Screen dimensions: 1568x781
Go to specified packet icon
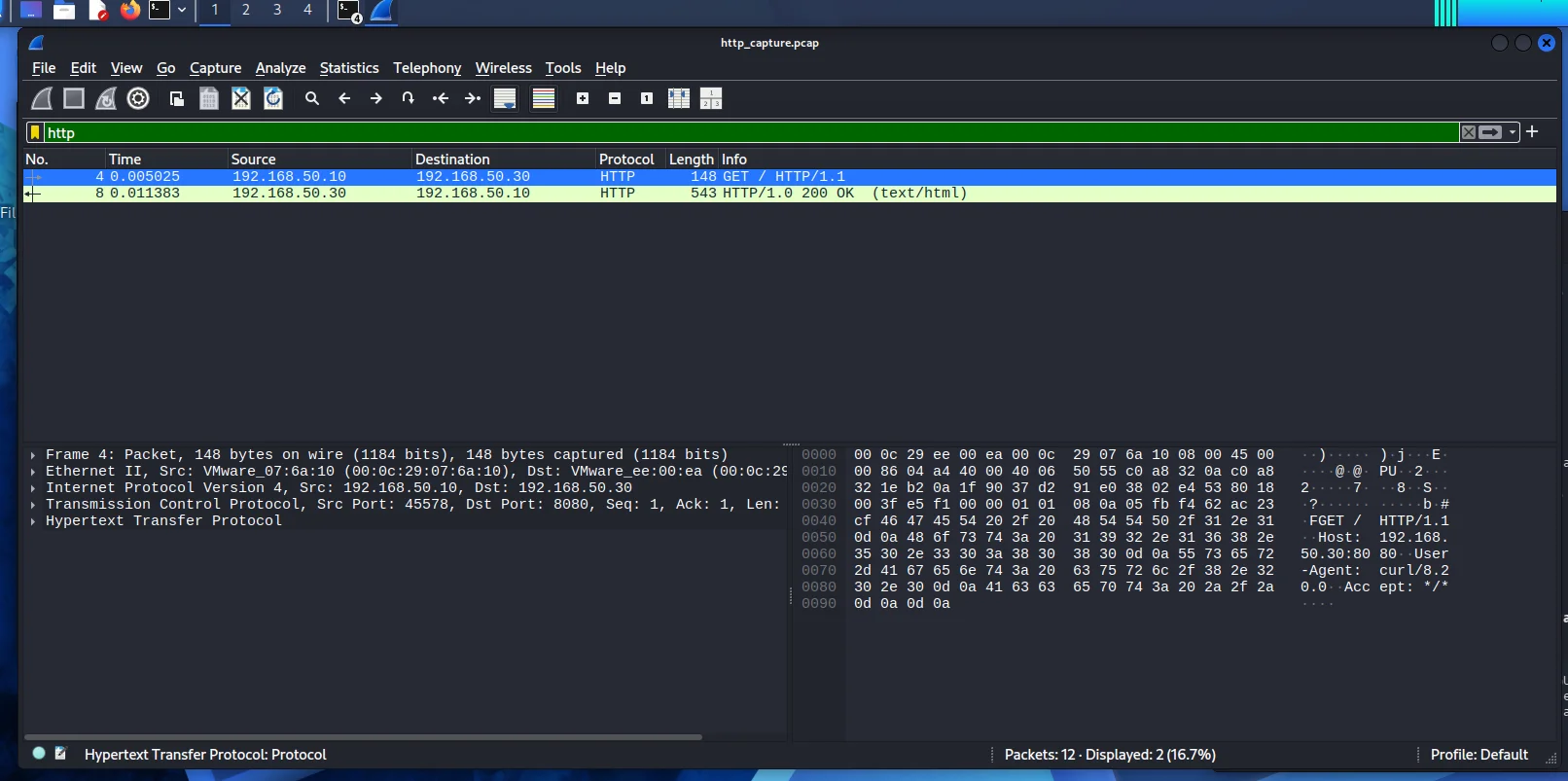pyautogui.click(x=409, y=98)
